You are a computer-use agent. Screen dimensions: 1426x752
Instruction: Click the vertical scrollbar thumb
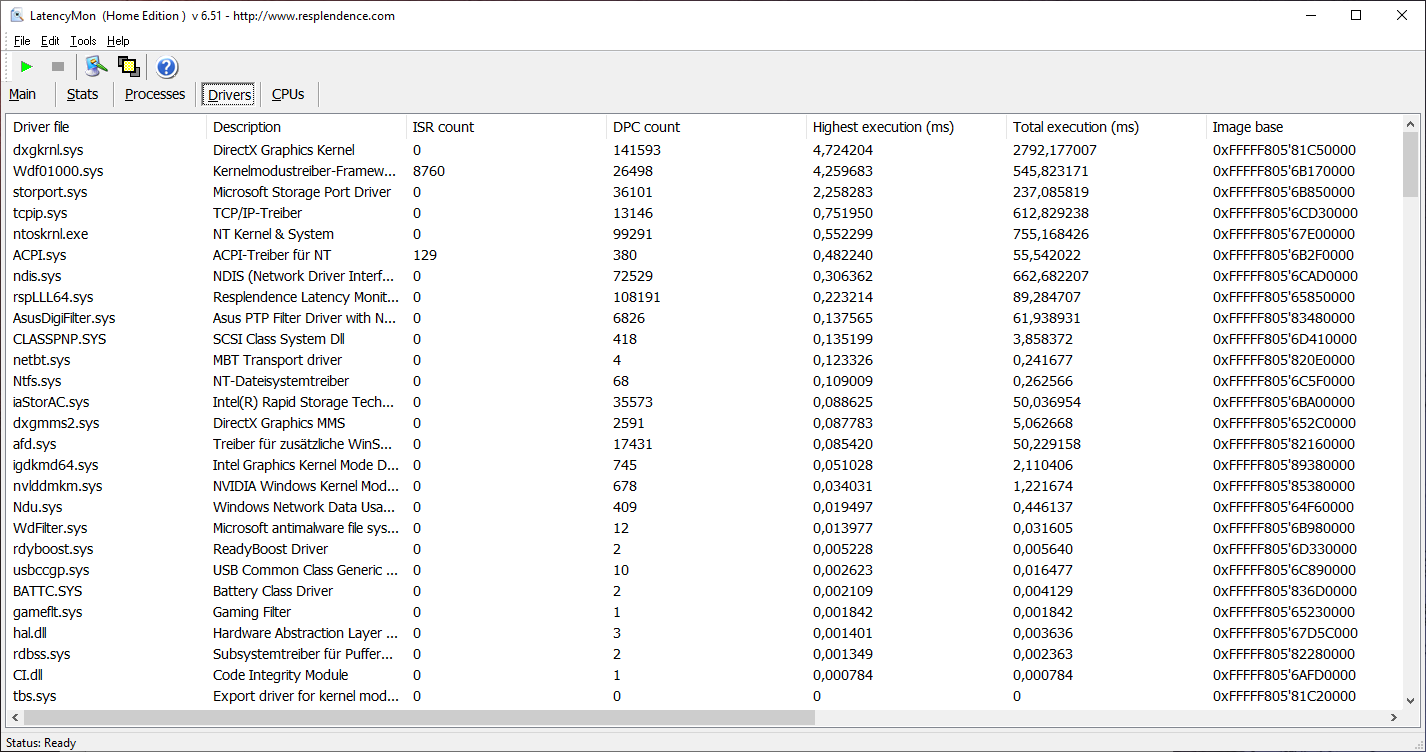tap(1411, 165)
